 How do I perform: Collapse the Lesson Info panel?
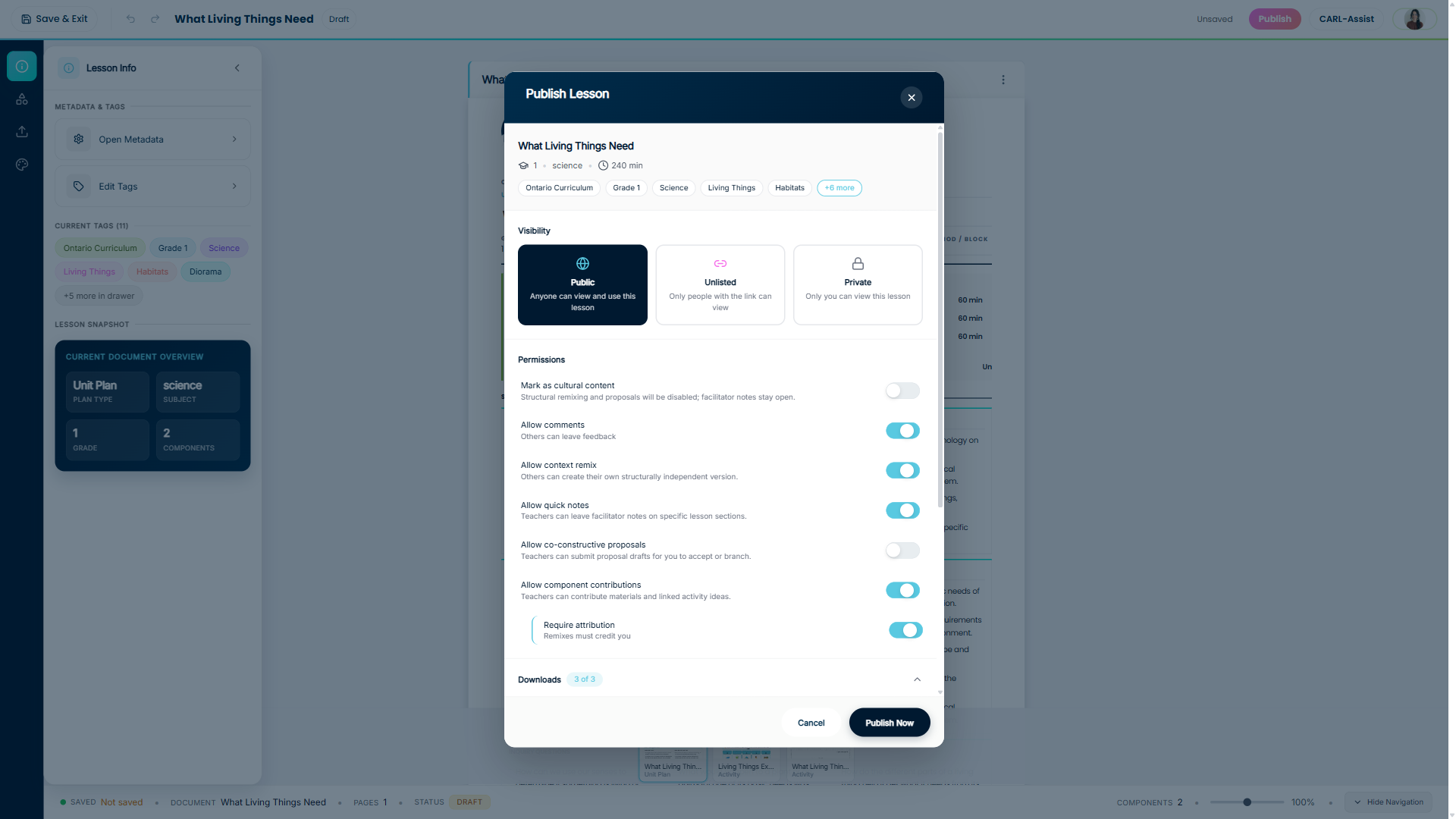pyautogui.click(x=236, y=67)
